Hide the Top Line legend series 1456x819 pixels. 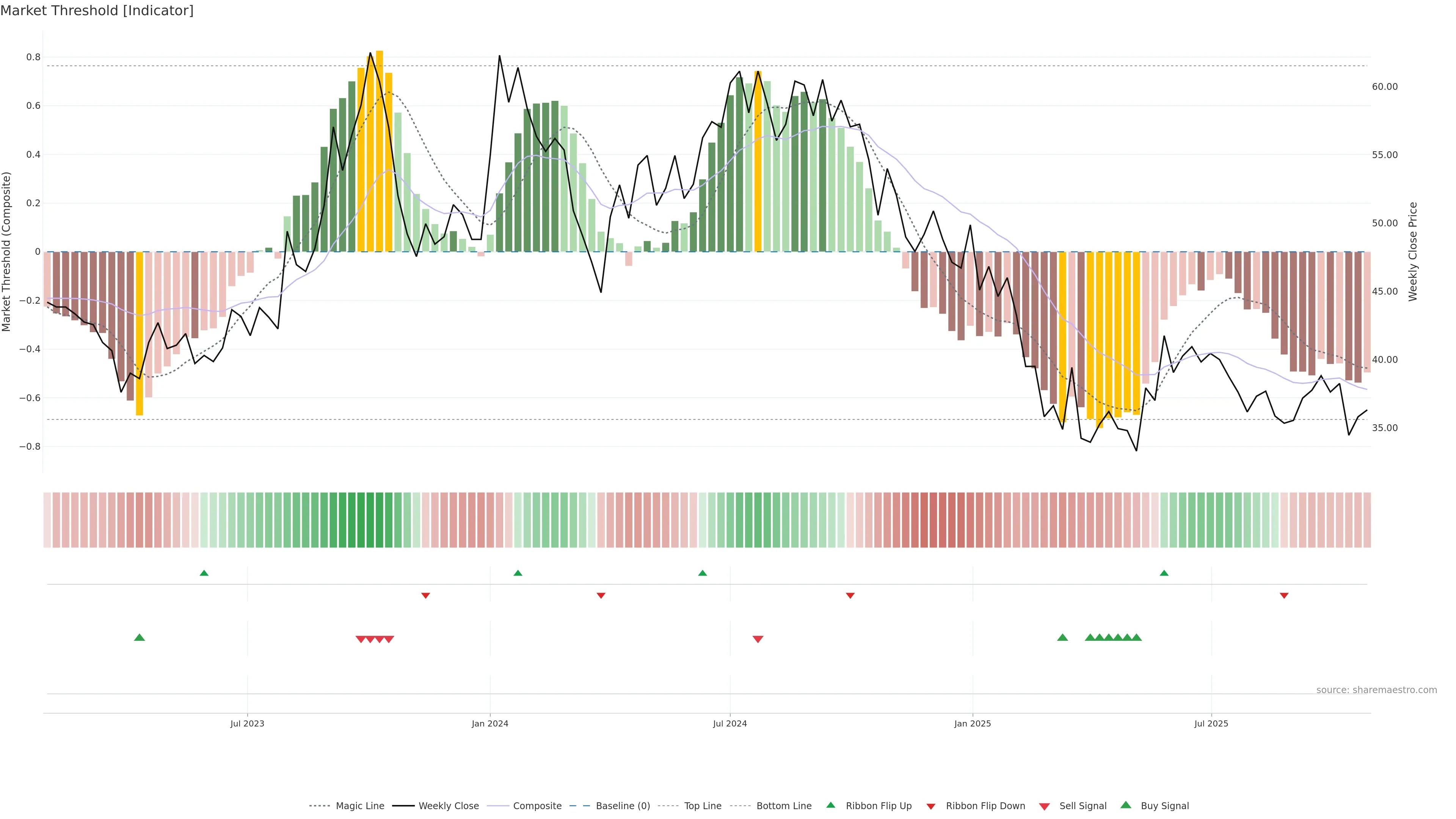[703, 806]
